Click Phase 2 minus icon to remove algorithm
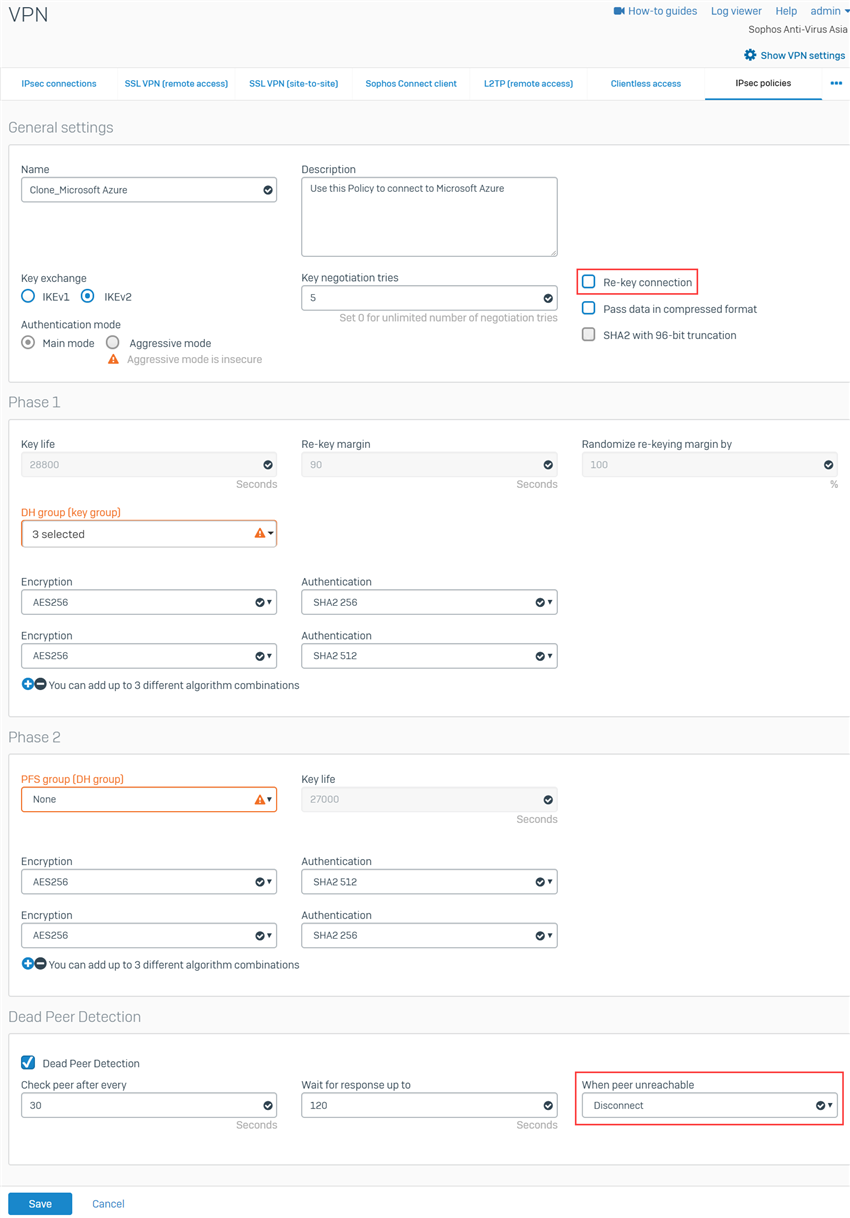The height and width of the screenshot is (1218, 850). (40, 965)
